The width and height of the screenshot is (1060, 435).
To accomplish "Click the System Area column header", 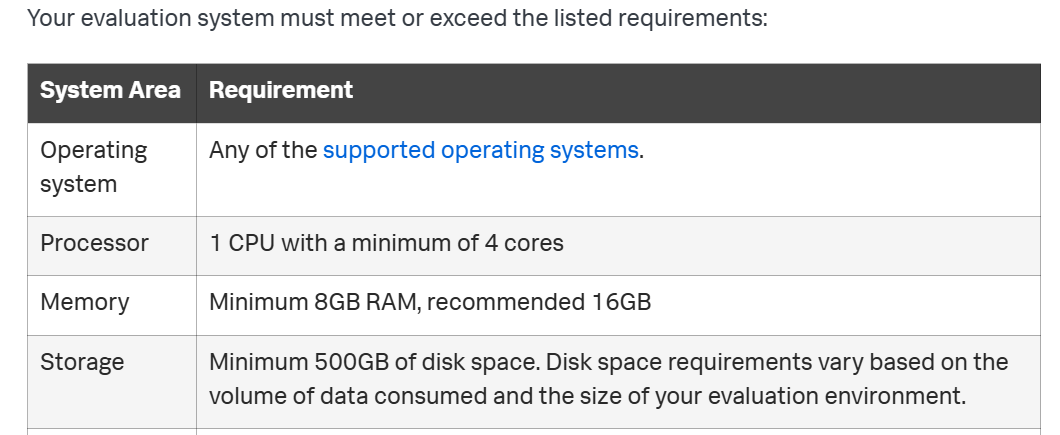I will coord(110,90).
